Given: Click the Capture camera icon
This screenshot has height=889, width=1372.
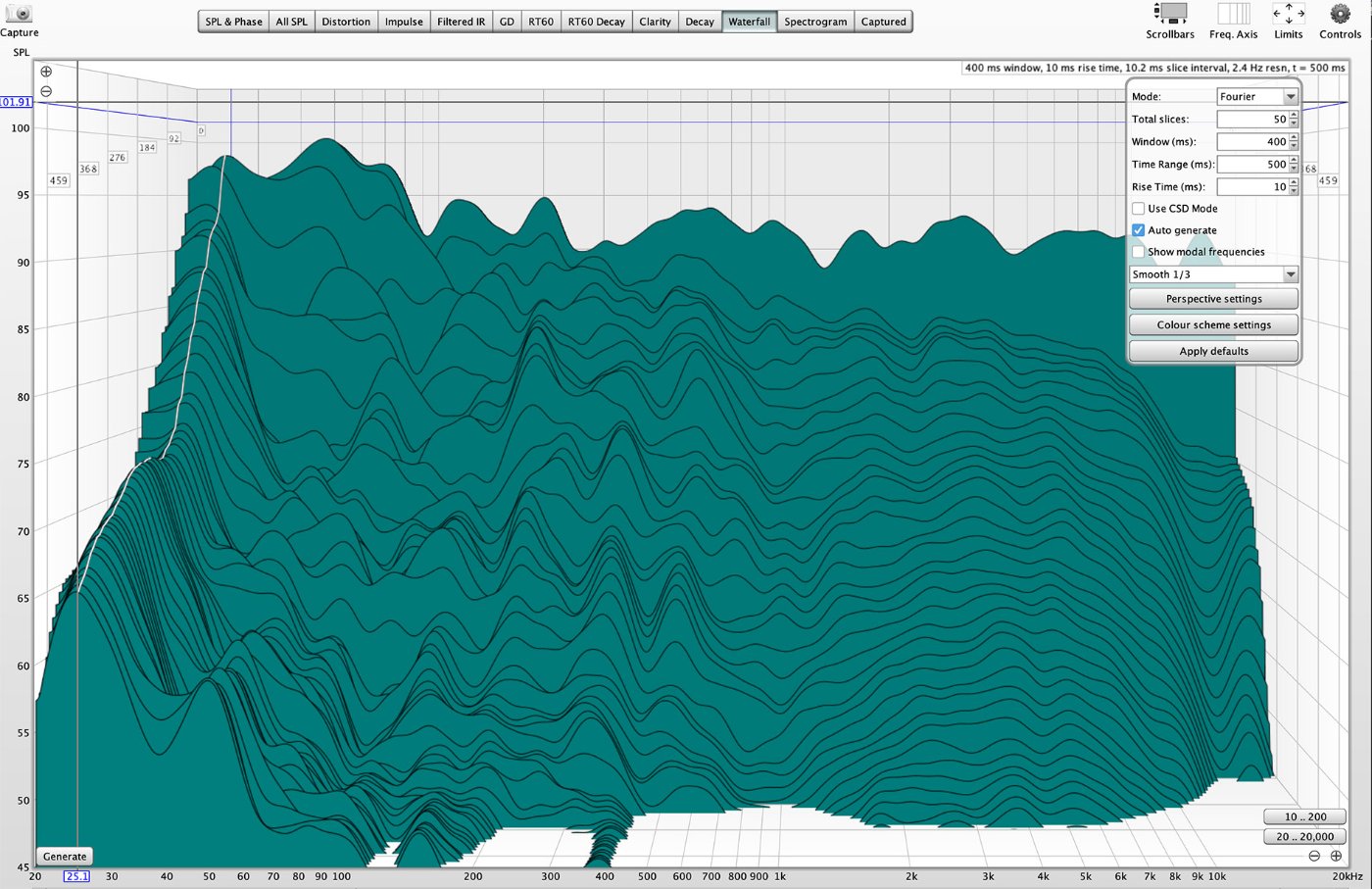Looking at the screenshot, I should [x=19, y=13].
